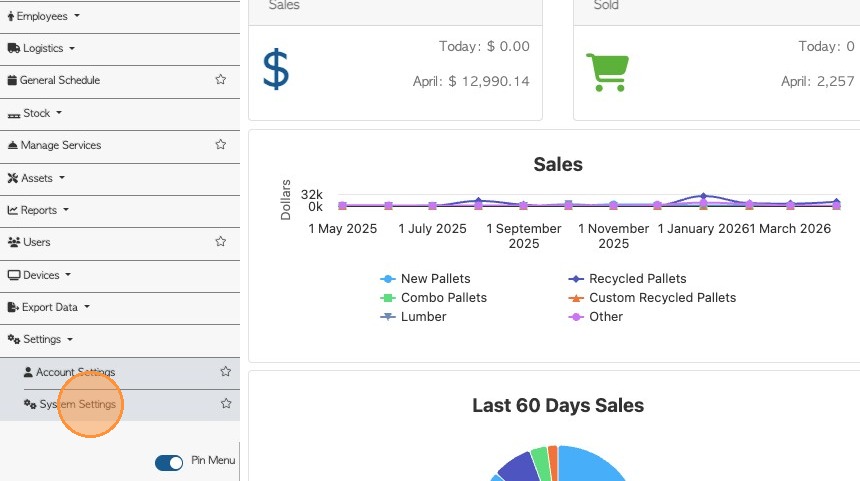Hide New Pallets series in chart legend

[x=425, y=279]
